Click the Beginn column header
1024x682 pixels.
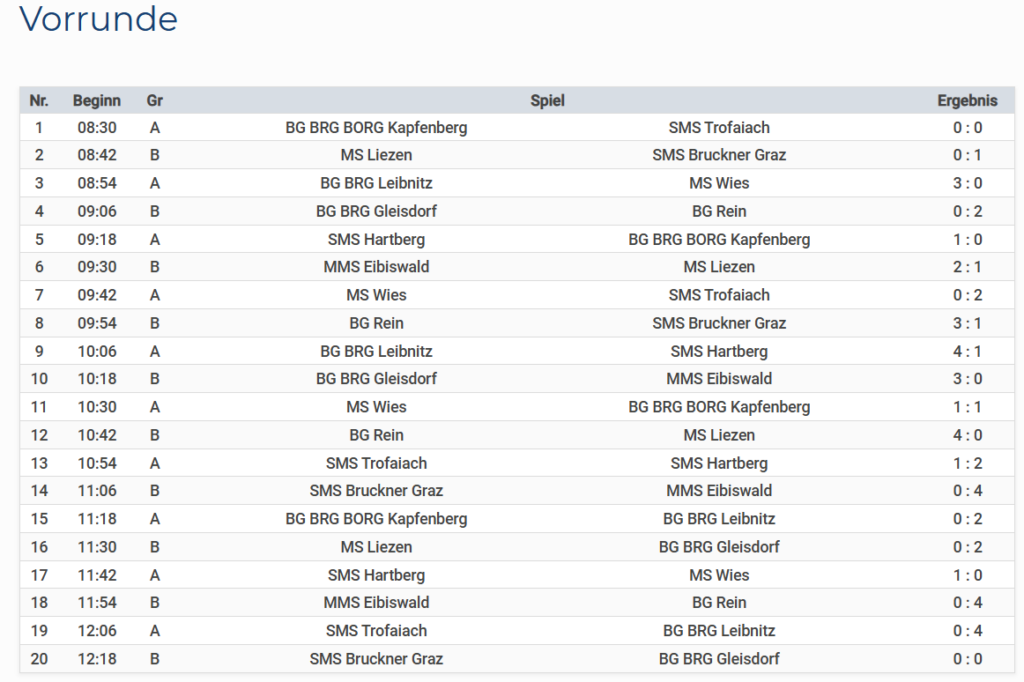tap(97, 100)
